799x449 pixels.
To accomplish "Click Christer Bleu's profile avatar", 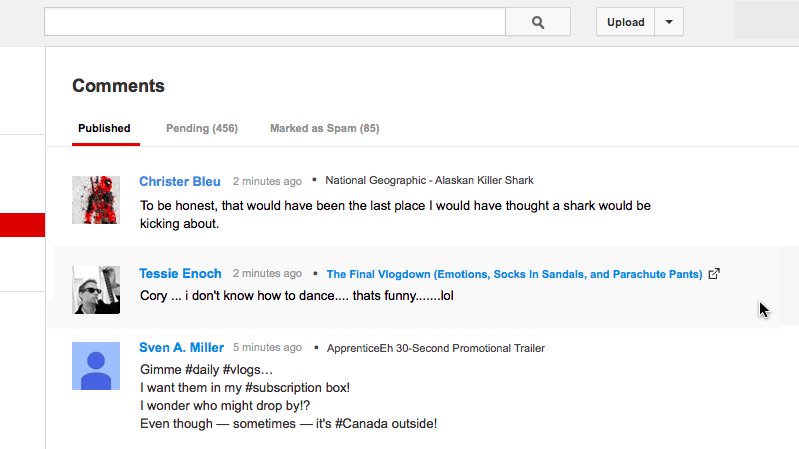I will coord(96,200).
